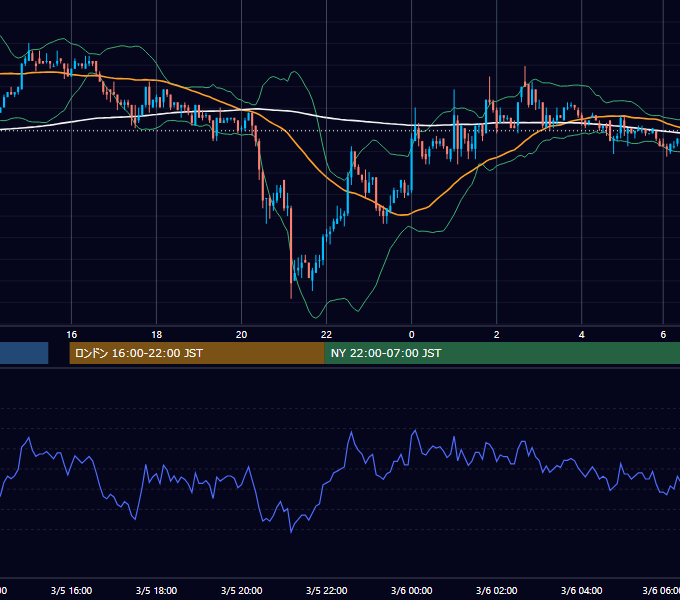Click the 3/5 22:00 date label
Screen dimensions: 680x600
pyautogui.click(x=327, y=590)
